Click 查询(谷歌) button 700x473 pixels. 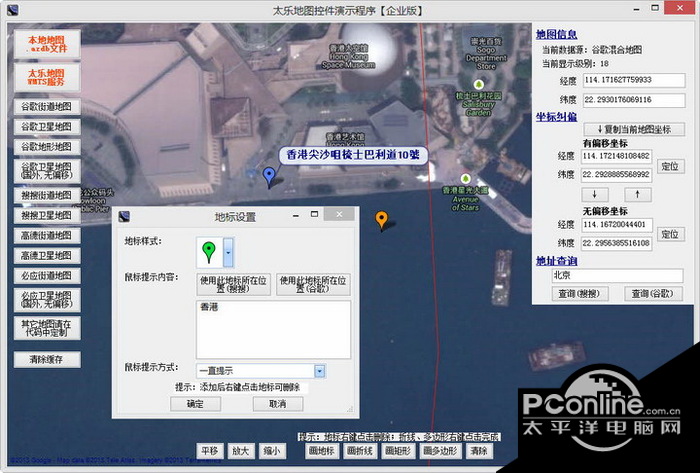[653, 294]
